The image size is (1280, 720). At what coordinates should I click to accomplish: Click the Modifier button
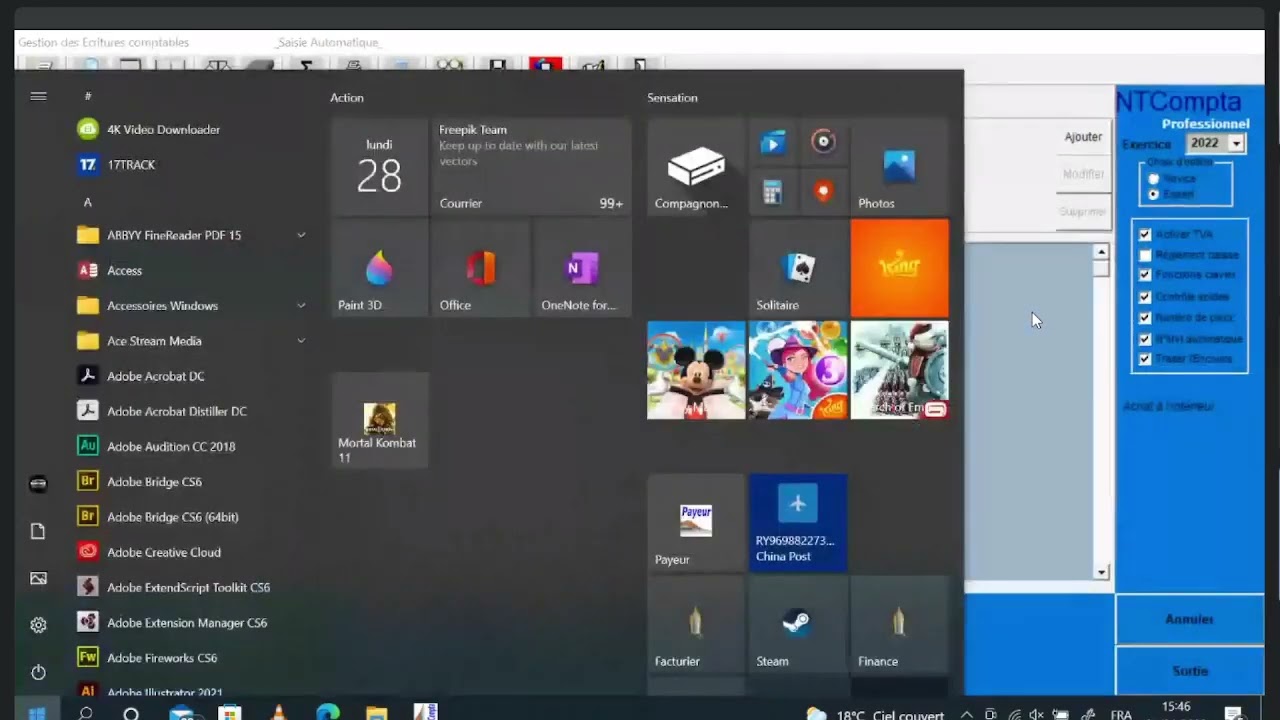[1083, 174]
